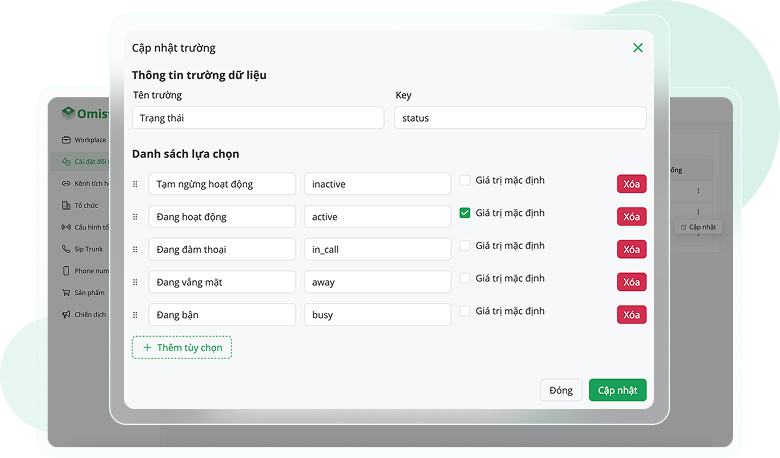Click the Workplace briefcase icon in sidebar
This screenshot has height=458, width=780.
[67, 140]
